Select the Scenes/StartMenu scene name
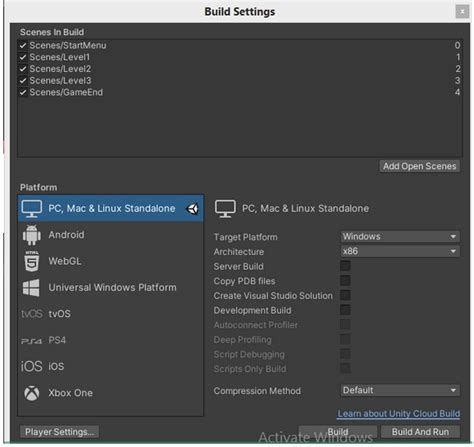The height and width of the screenshot is (447, 474). (x=68, y=45)
